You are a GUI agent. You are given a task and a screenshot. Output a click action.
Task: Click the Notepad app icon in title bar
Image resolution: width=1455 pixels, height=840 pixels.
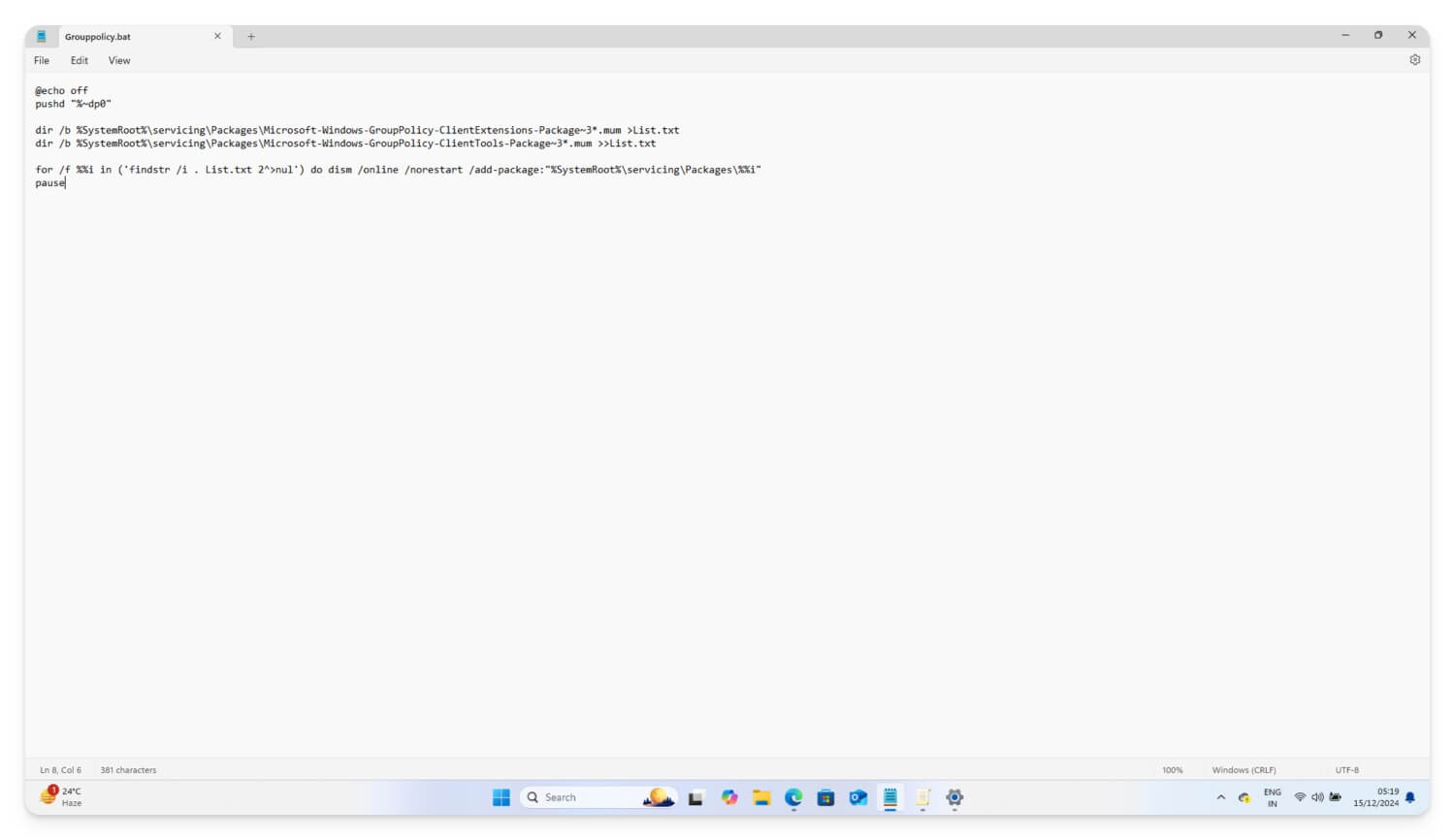(42, 36)
